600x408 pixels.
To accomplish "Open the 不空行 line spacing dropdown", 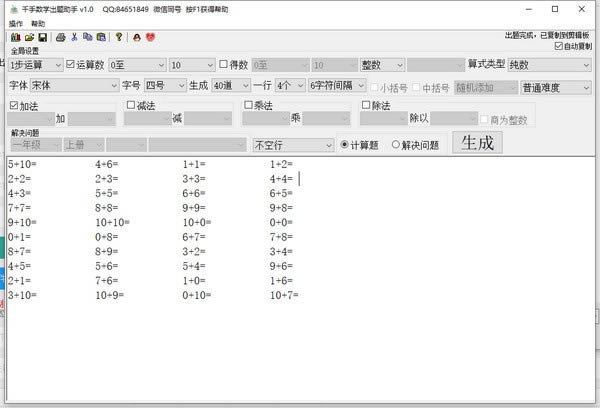I will tap(292, 145).
